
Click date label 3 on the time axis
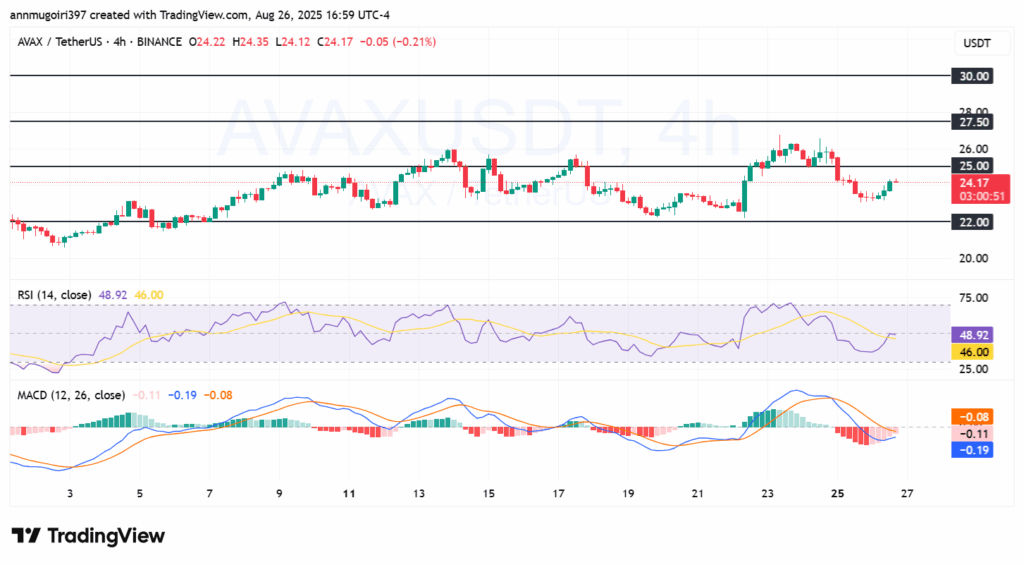point(70,494)
